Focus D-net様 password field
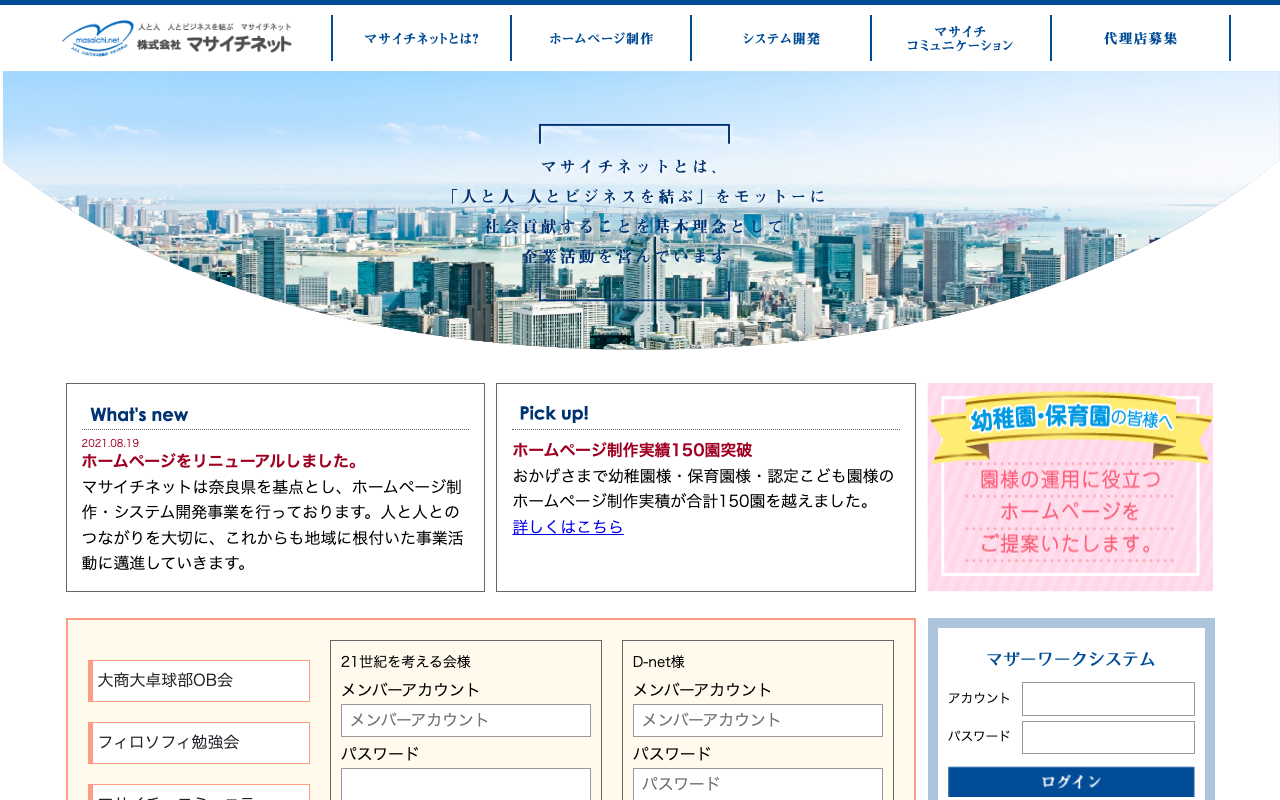Viewport: 1280px width, 800px height. [x=758, y=784]
